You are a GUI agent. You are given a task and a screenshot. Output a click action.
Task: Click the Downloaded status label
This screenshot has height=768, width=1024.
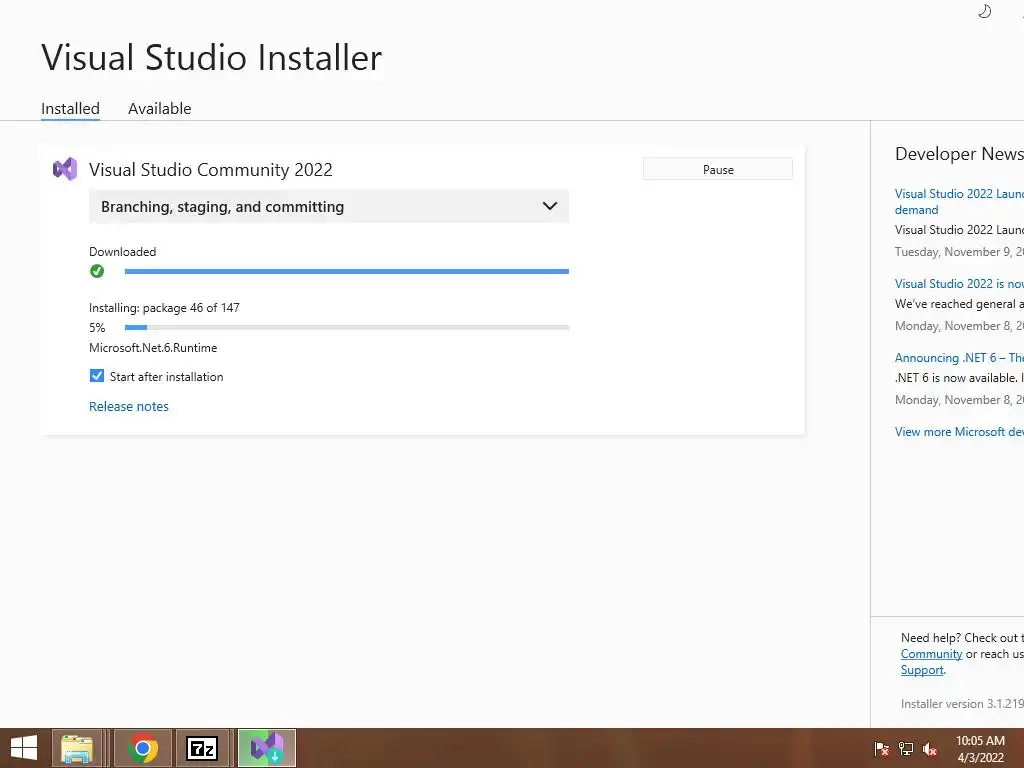(123, 251)
